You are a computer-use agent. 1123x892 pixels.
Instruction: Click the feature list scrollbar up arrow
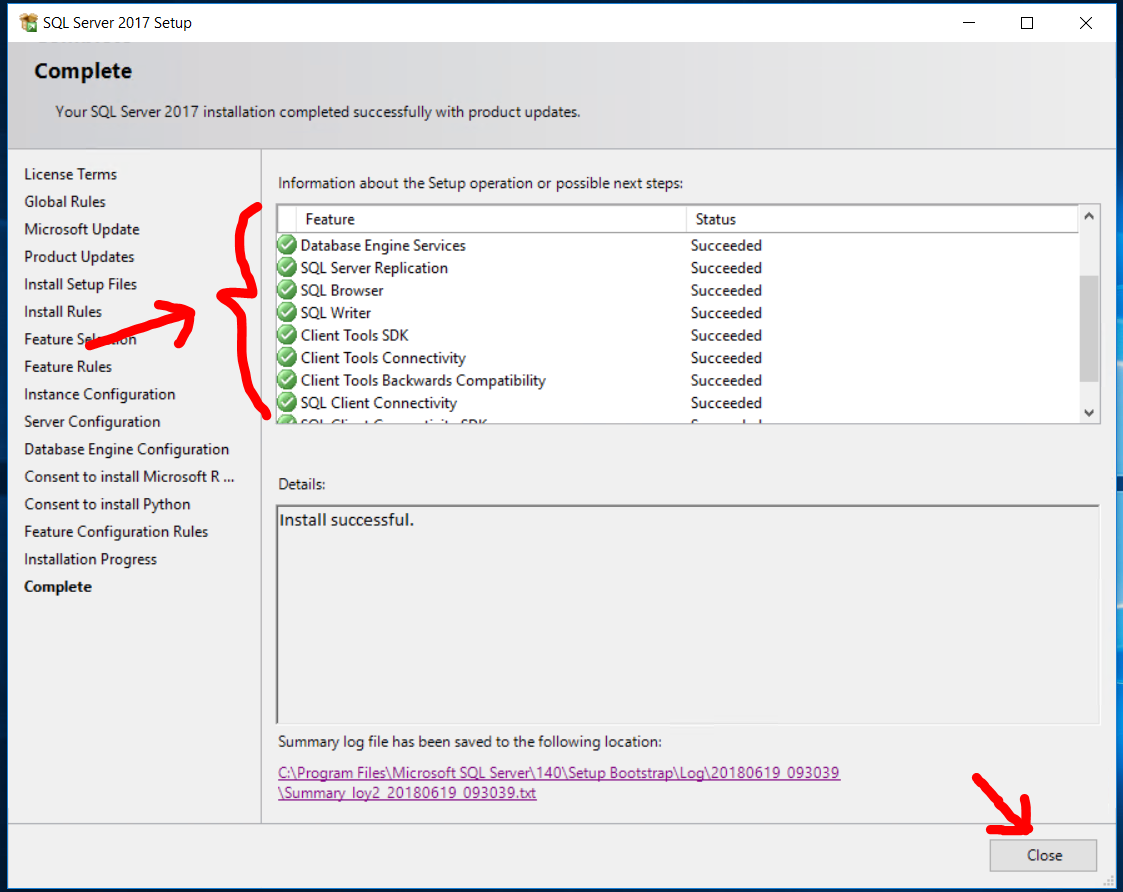pyautogui.click(x=1089, y=216)
